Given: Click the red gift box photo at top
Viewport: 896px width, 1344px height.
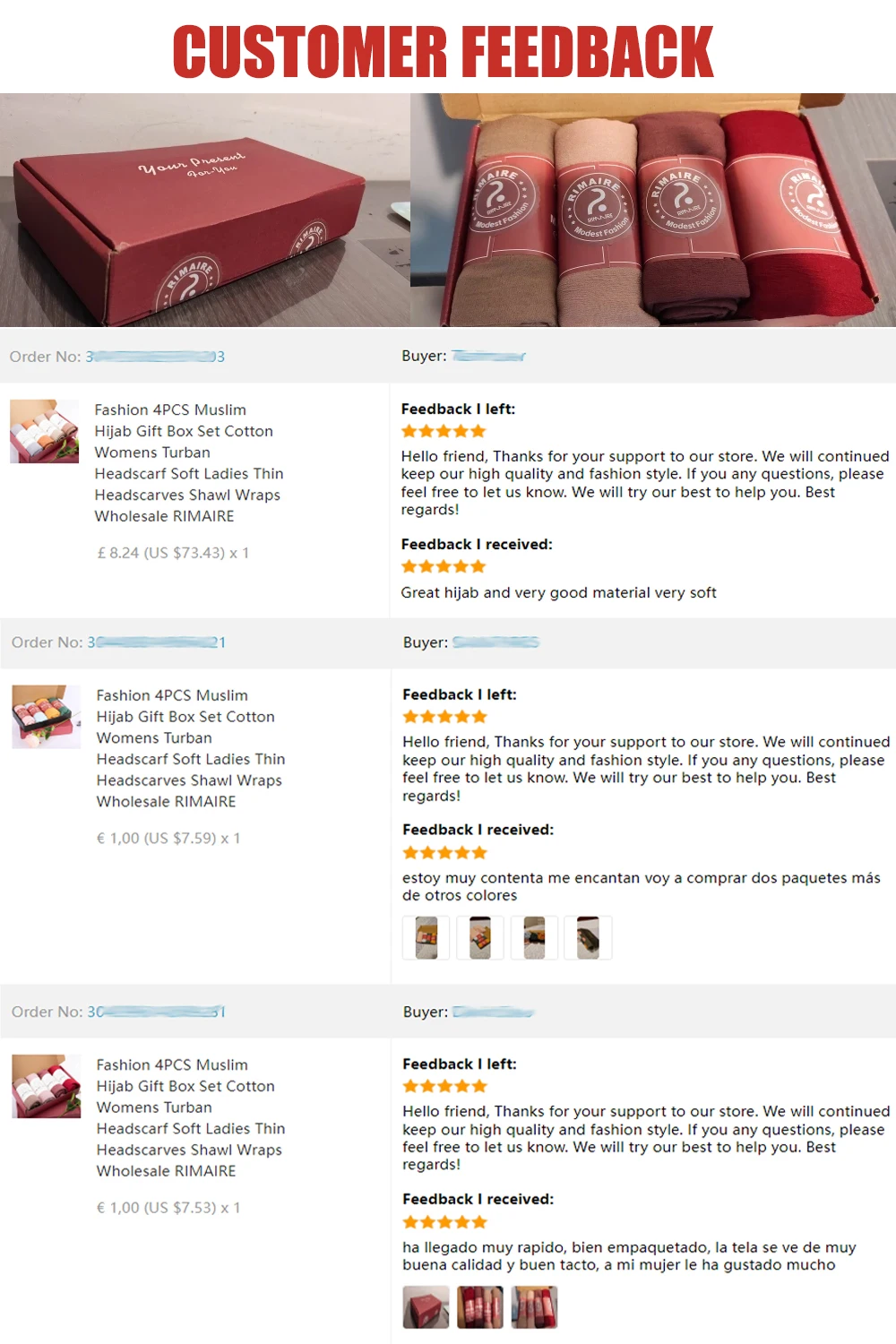Looking at the screenshot, I should (x=205, y=210).
